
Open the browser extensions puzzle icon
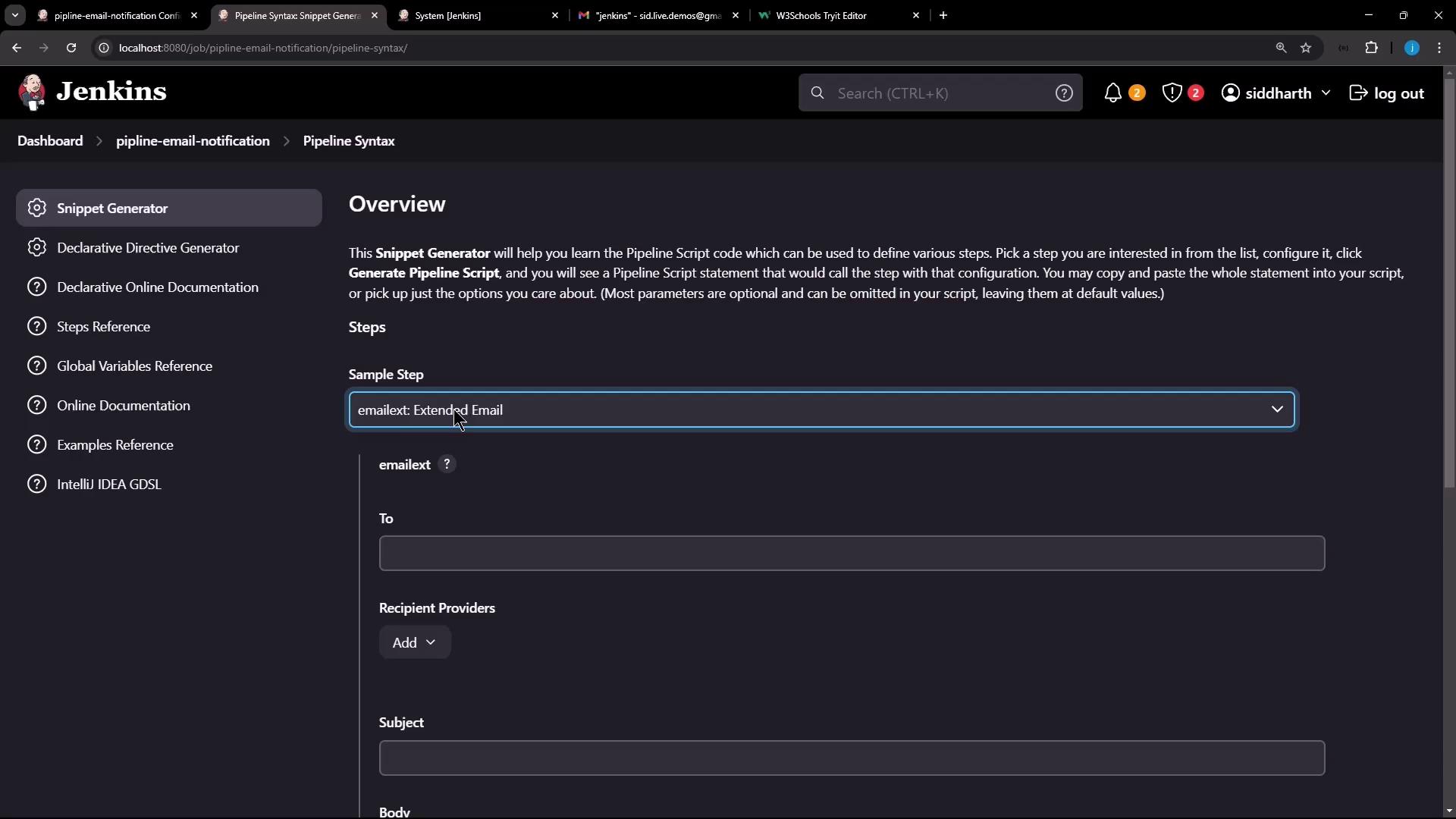1371,48
